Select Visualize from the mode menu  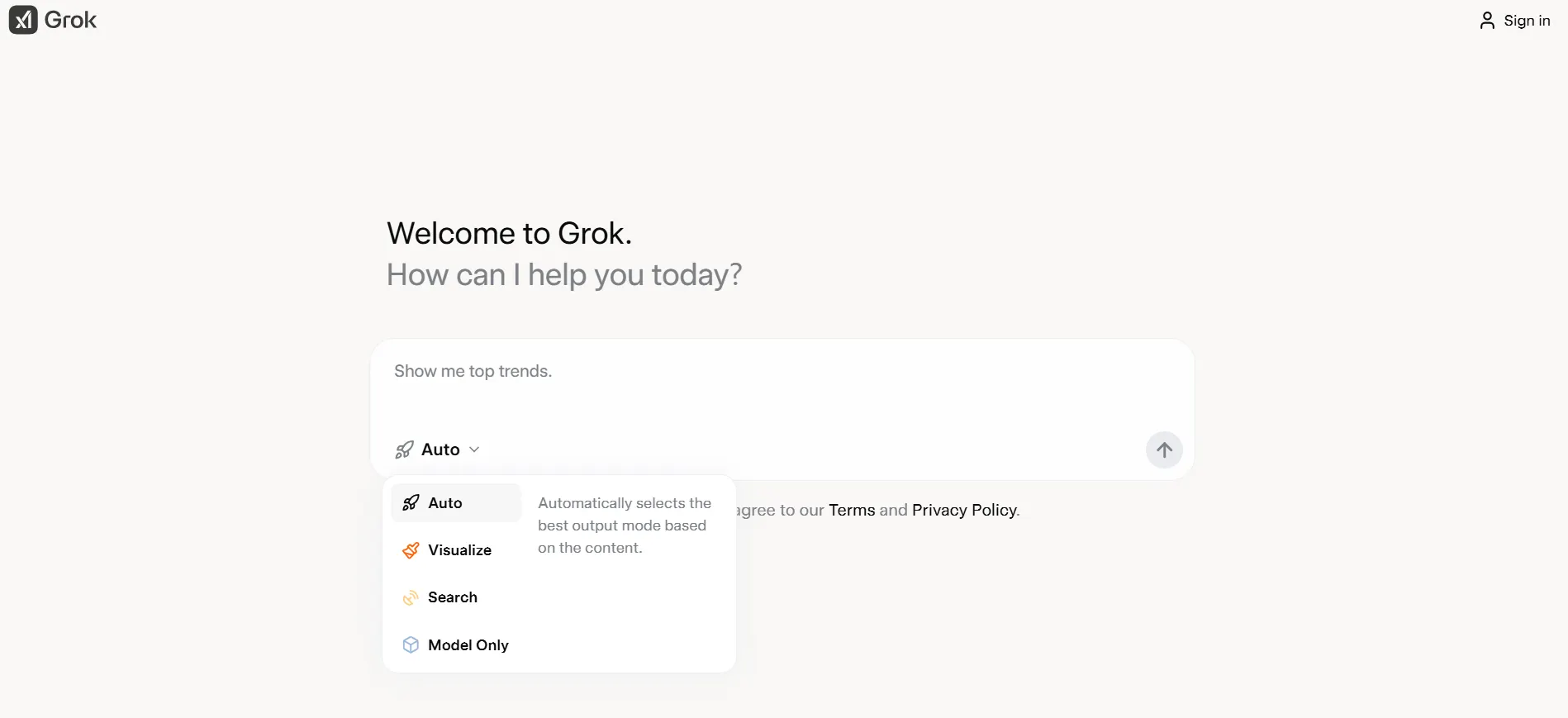click(459, 550)
